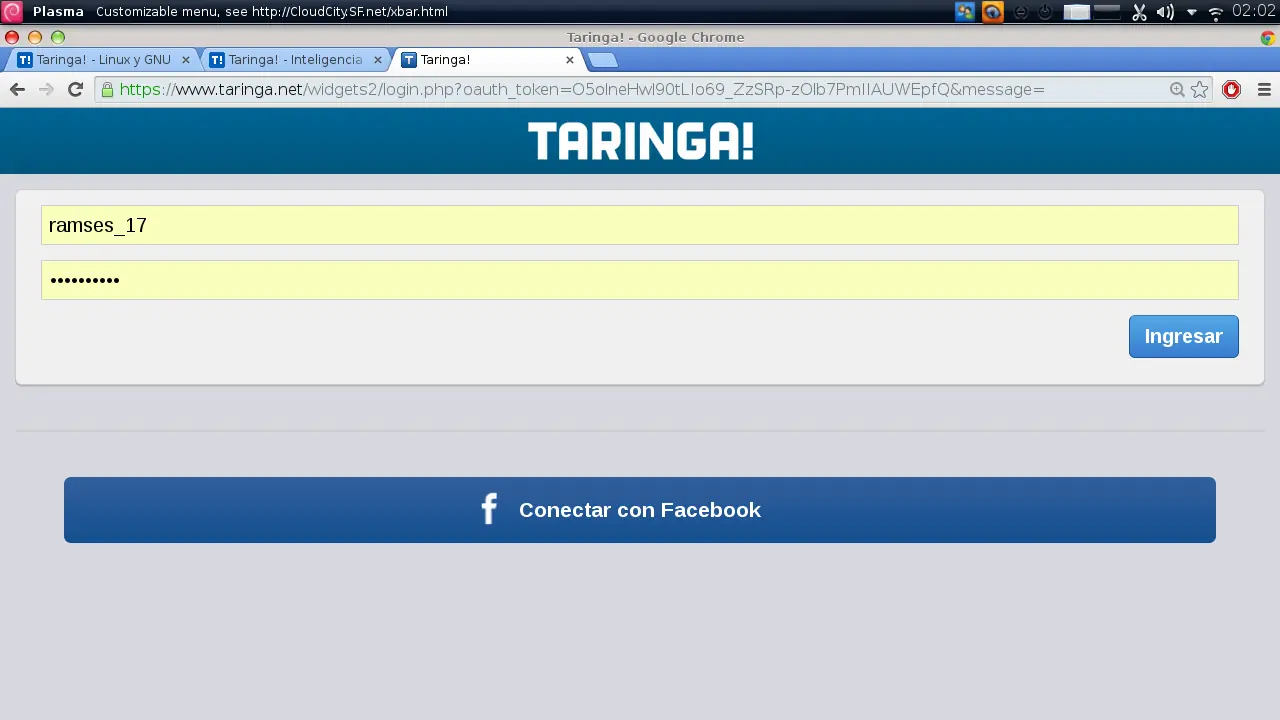
Task: Click the Chrome logo in title bar
Action: (x=1268, y=38)
